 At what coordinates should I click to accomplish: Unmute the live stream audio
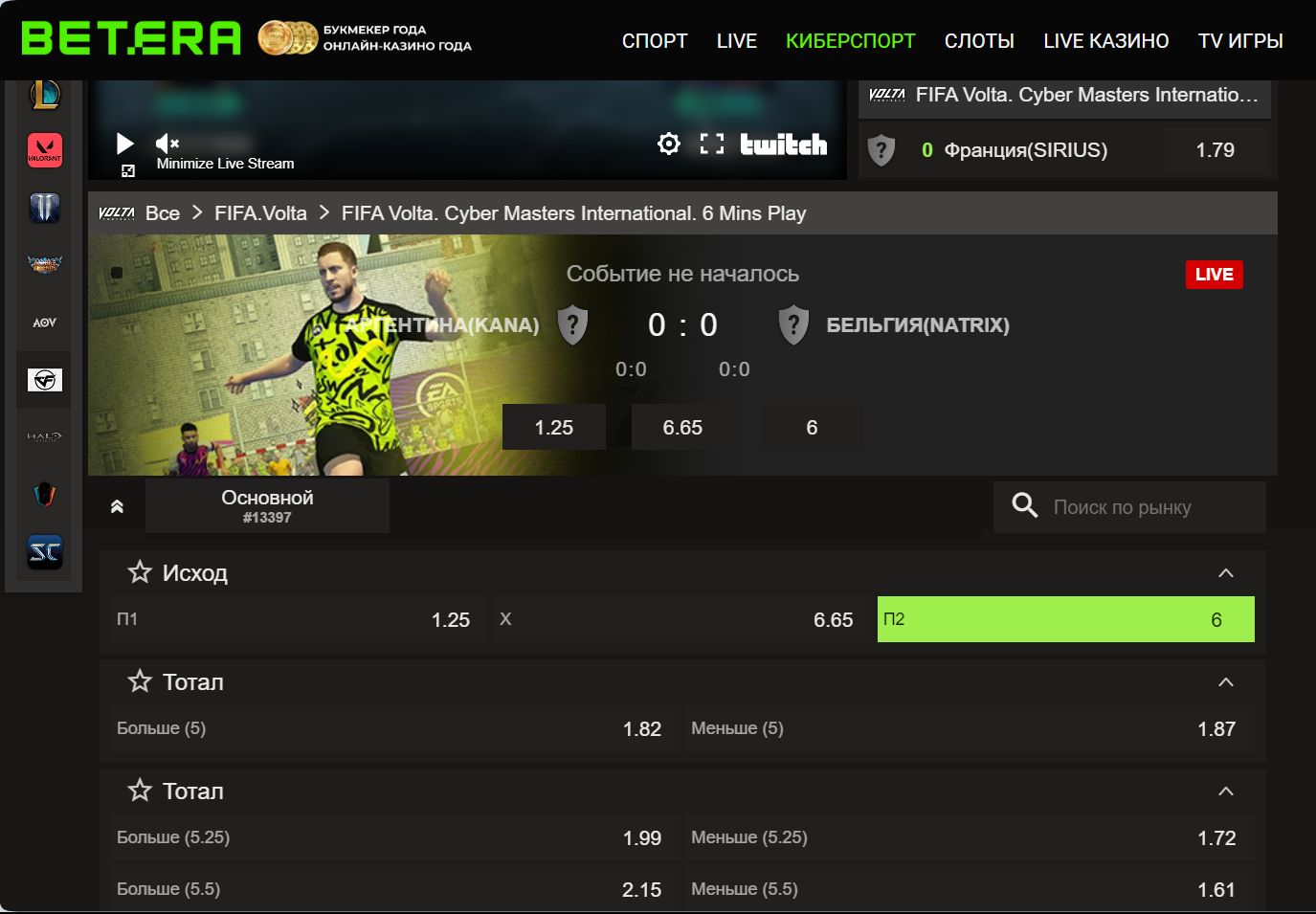pyautogui.click(x=167, y=144)
